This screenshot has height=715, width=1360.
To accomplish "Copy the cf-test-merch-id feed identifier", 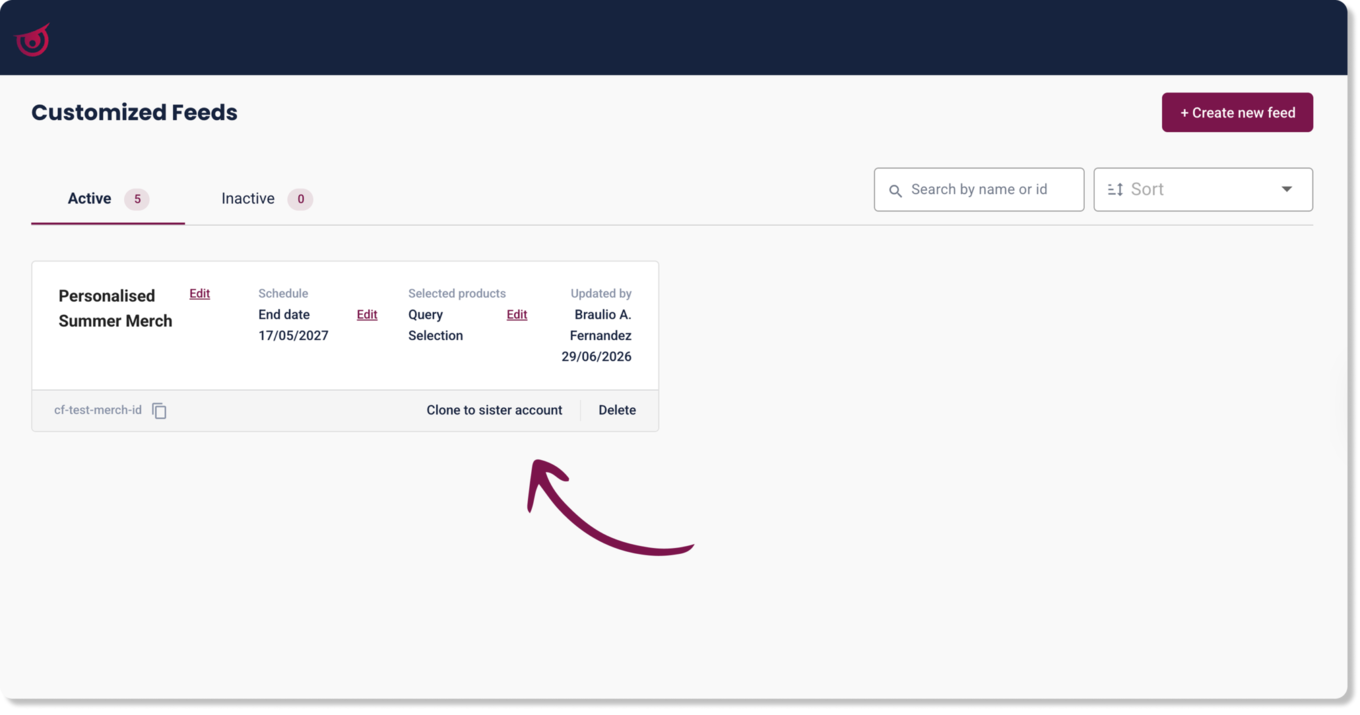I will (159, 411).
